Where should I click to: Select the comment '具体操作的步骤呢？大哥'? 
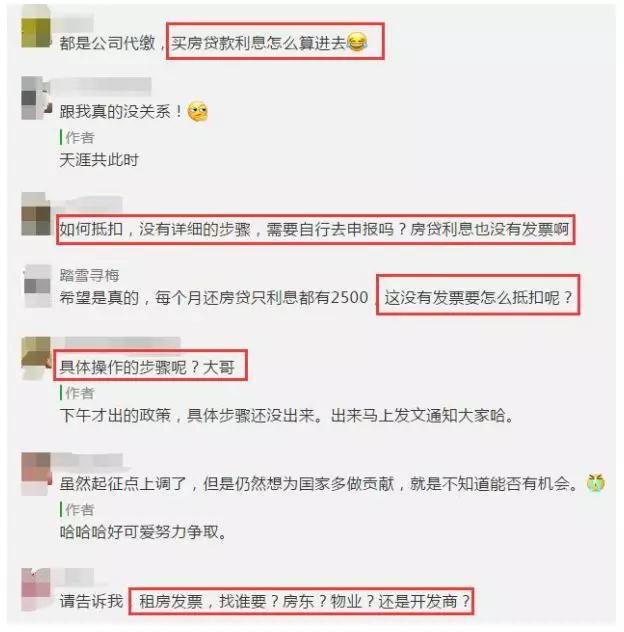point(150,366)
